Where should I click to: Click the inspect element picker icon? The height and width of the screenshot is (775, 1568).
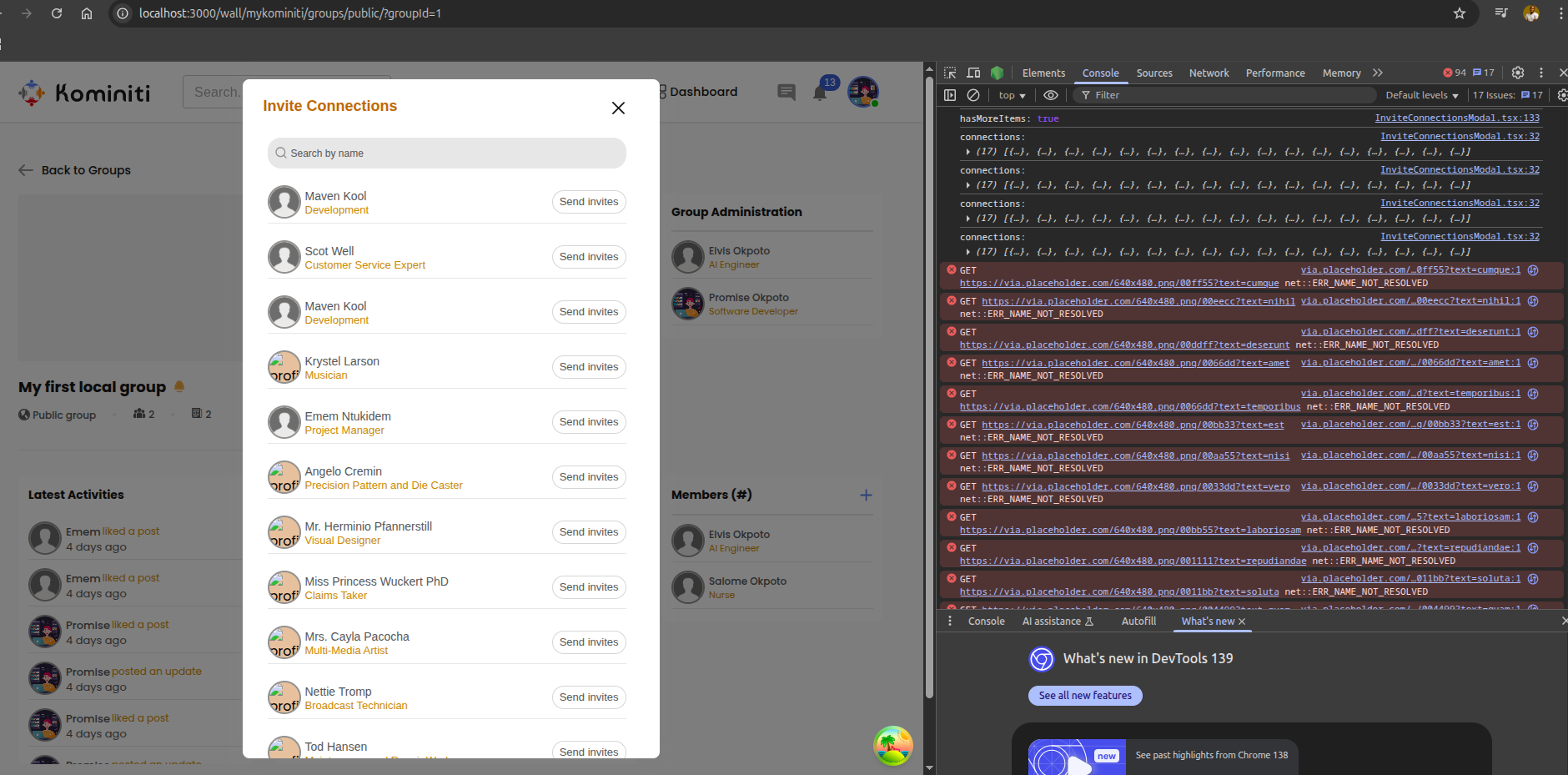coord(950,73)
